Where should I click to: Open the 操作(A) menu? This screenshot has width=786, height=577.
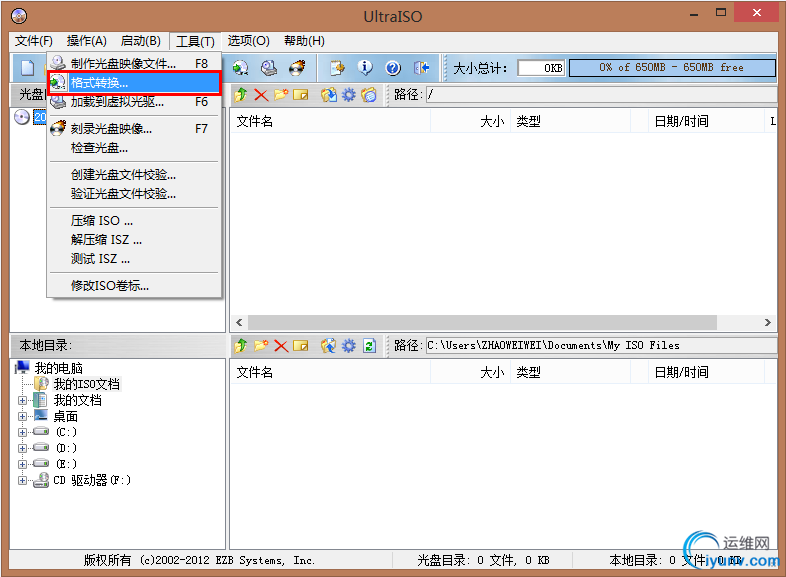coord(87,41)
